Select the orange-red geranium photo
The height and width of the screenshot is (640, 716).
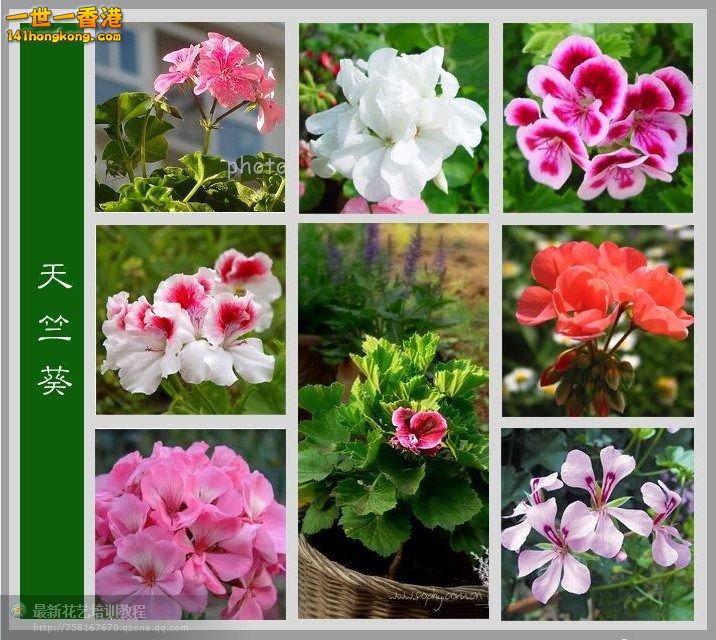click(x=598, y=319)
